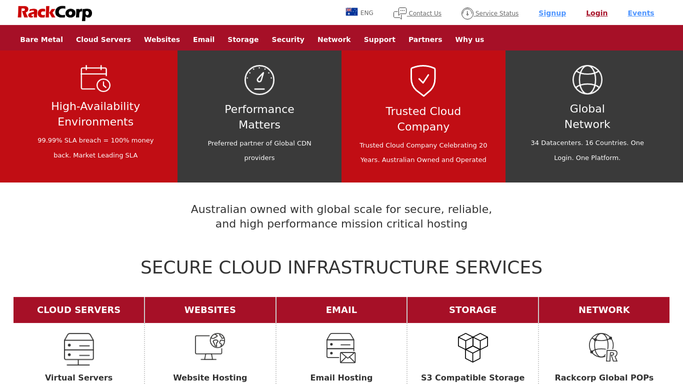Image resolution: width=683 pixels, height=384 pixels.
Task: Click the Trusted Cloud shield checkmark icon
Action: click(423, 81)
